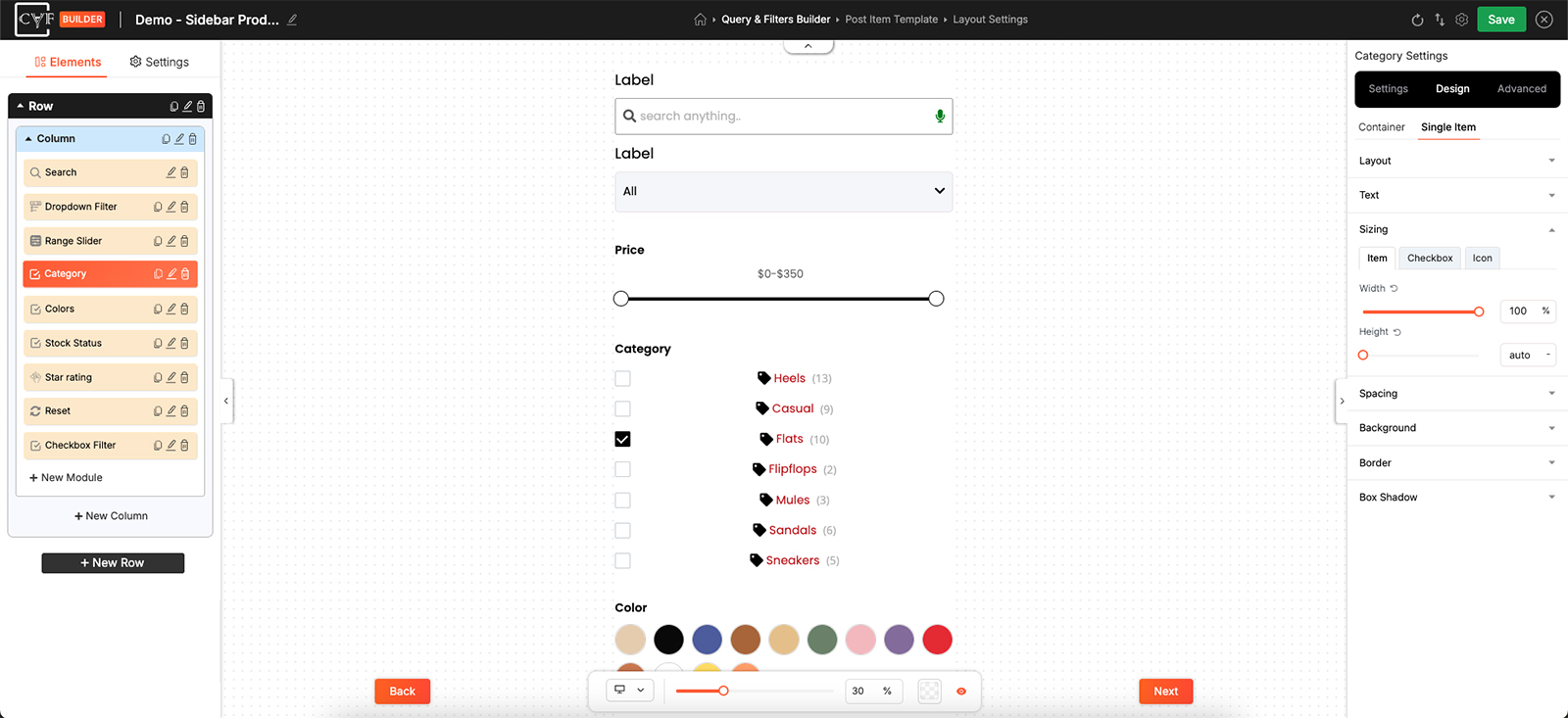The width and height of the screenshot is (1568, 718).
Task: Click the refresh icon in top bar
Action: click(1417, 20)
